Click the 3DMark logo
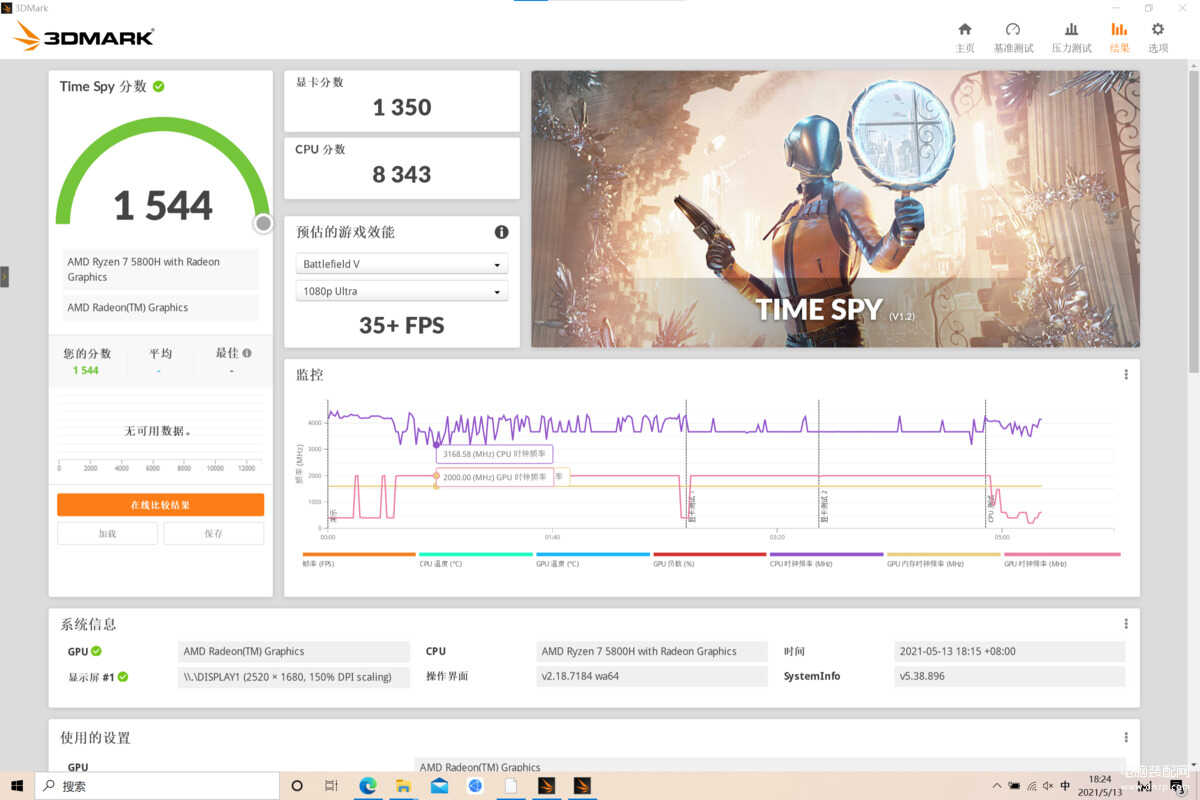Screen dimensions: 1200x800 click(x=84, y=37)
